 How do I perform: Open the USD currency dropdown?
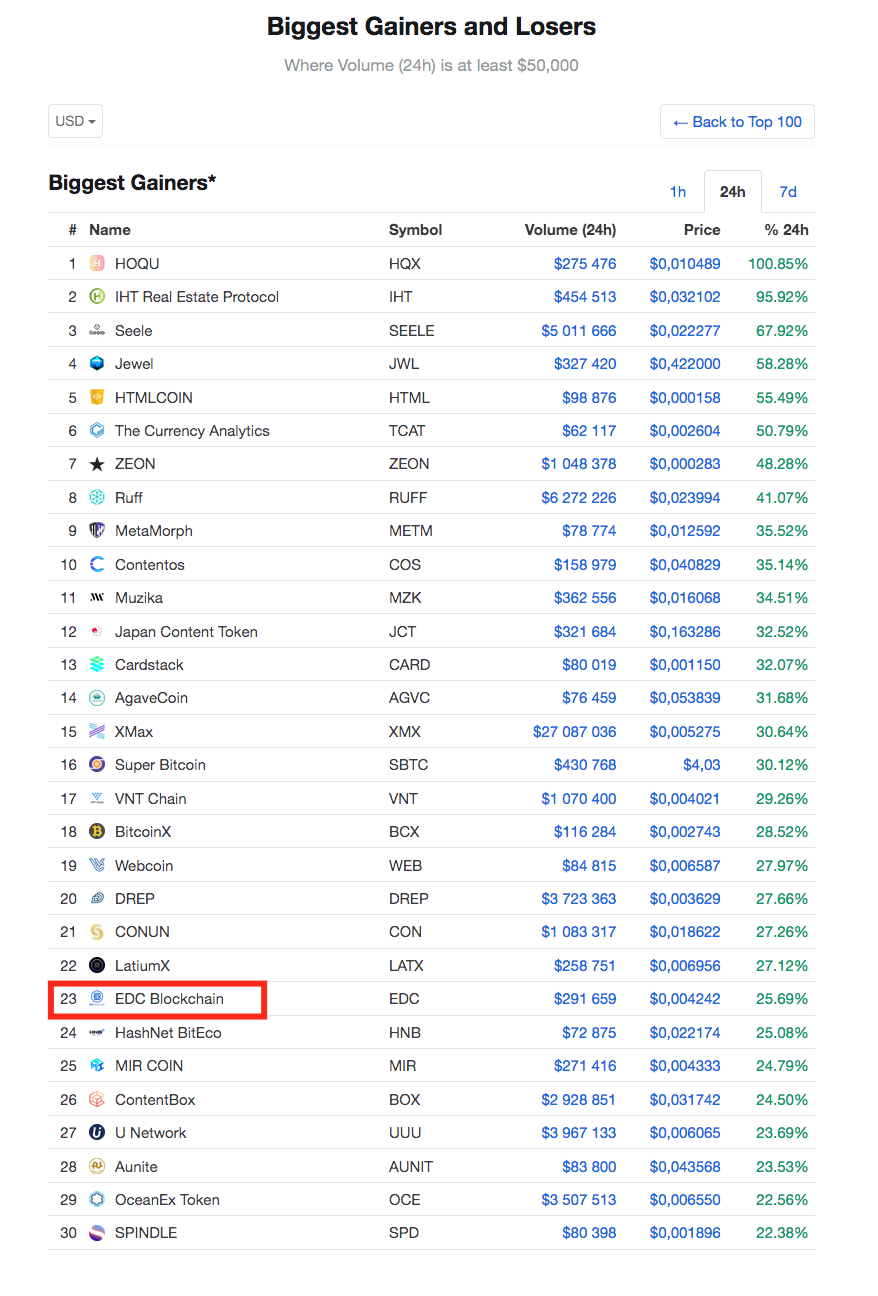[75, 121]
